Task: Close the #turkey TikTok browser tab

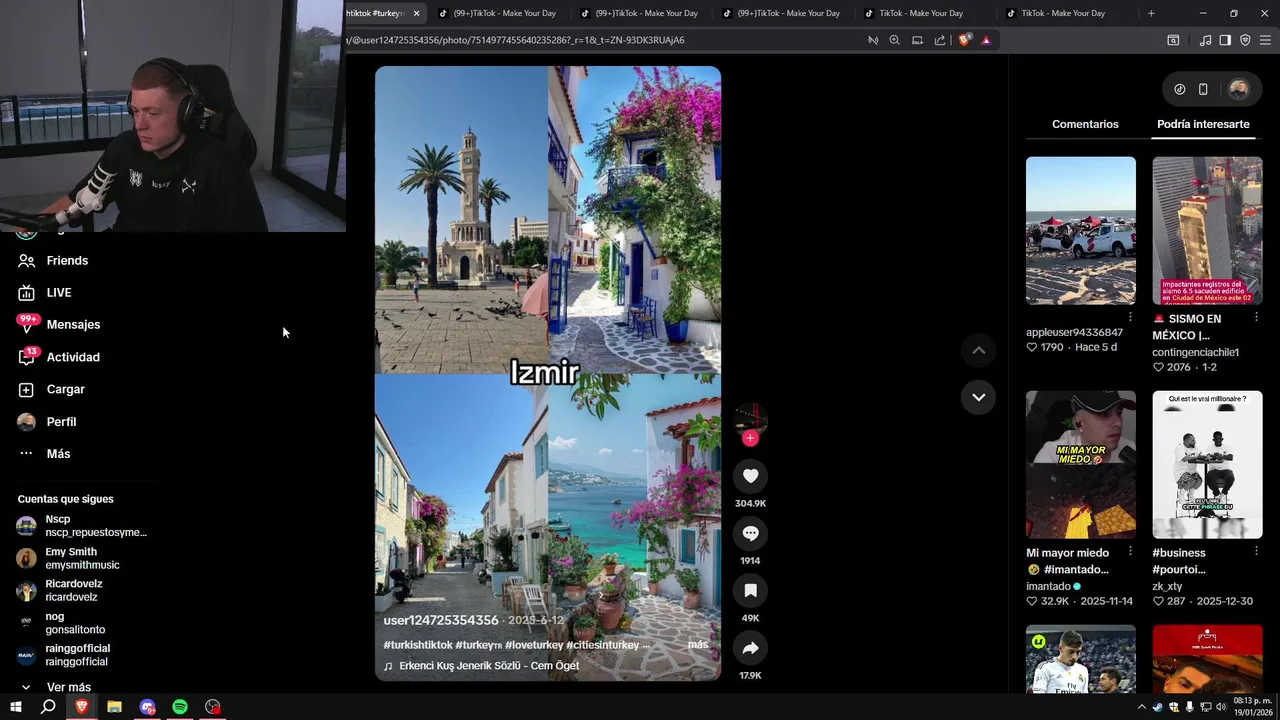Action: click(416, 13)
